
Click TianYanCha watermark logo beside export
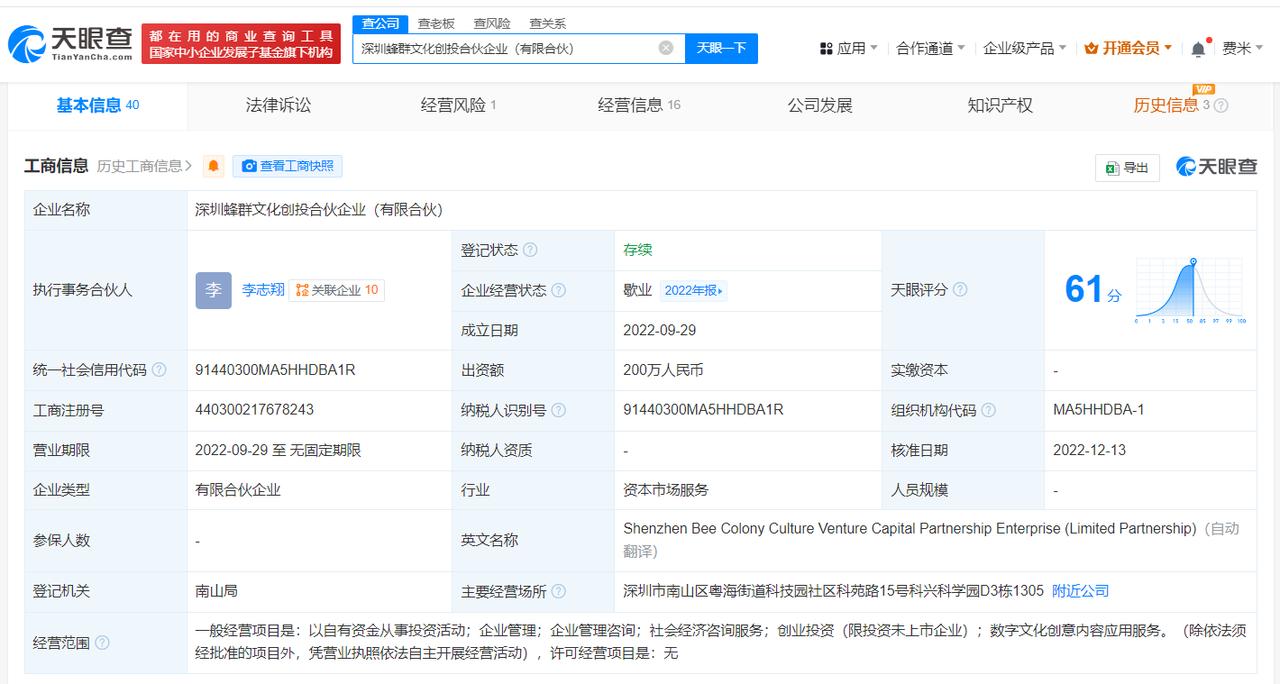(x=1216, y=167)
